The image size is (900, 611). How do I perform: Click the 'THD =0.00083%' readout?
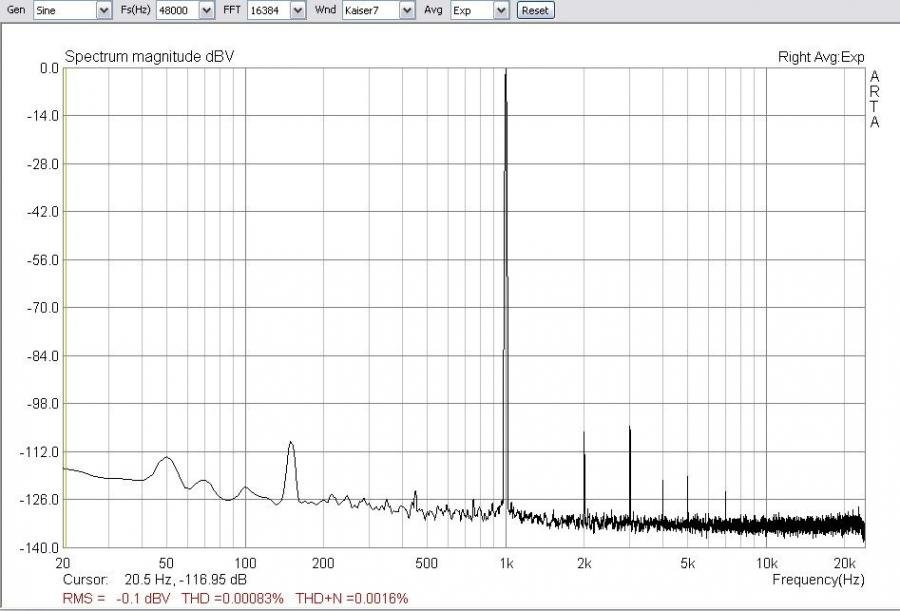[x=232, y=598]
